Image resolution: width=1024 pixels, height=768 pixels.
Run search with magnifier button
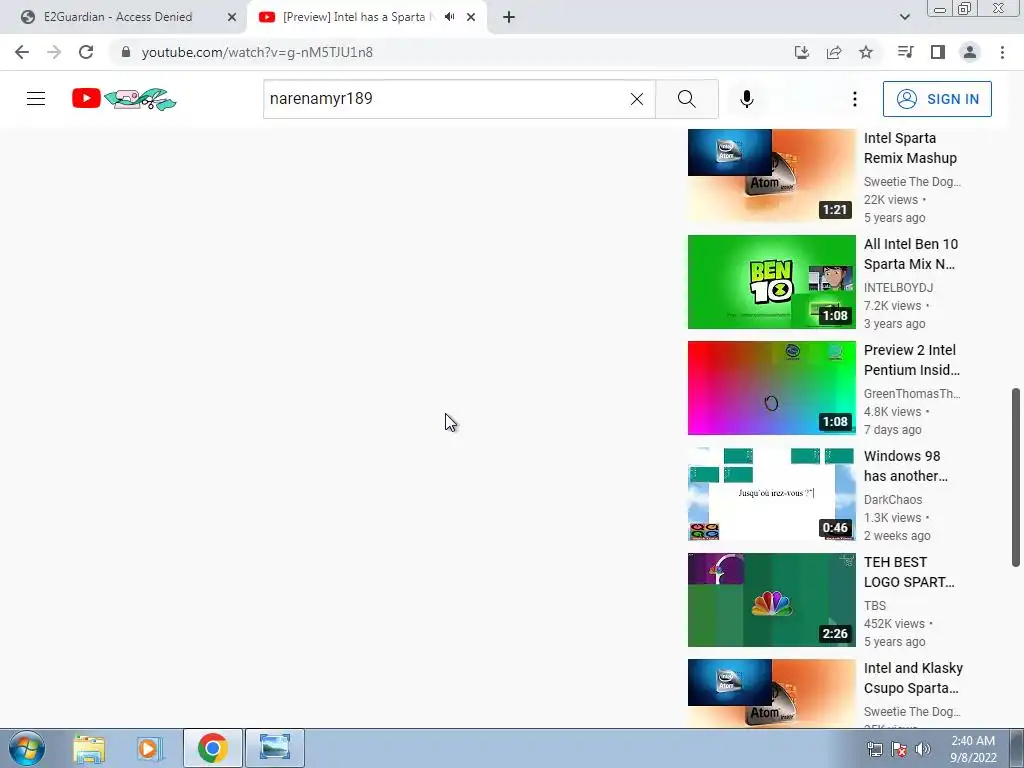point(686,99)
